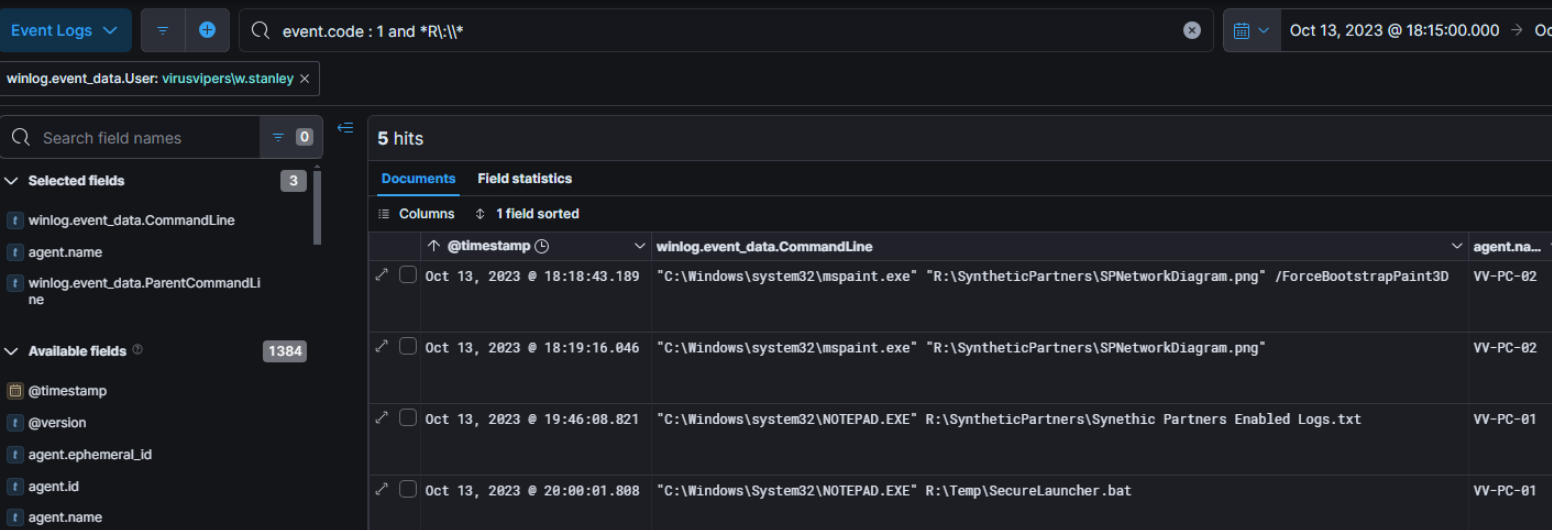The height and width of the screenshot is (530, 1552).
Task: Click the clock icon in @timestamp header
Action: point(542,246)
